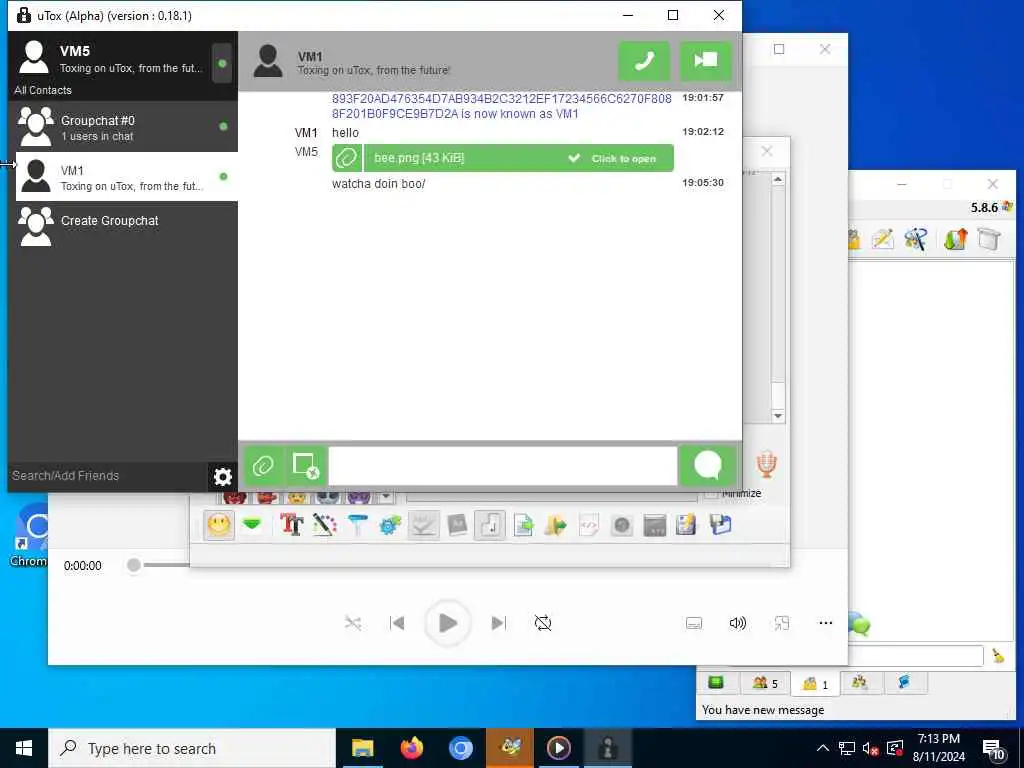
Task: Expand the emoticon row dropdown arrow
Action: click(x=385, y=497)
